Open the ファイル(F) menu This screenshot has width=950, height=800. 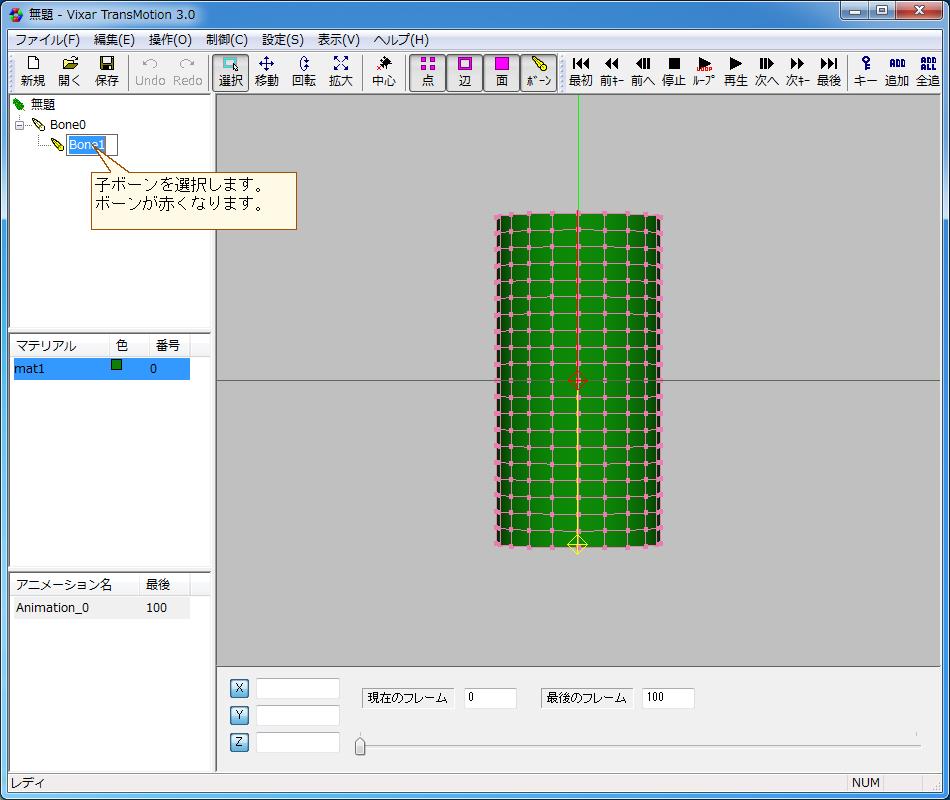47,40
